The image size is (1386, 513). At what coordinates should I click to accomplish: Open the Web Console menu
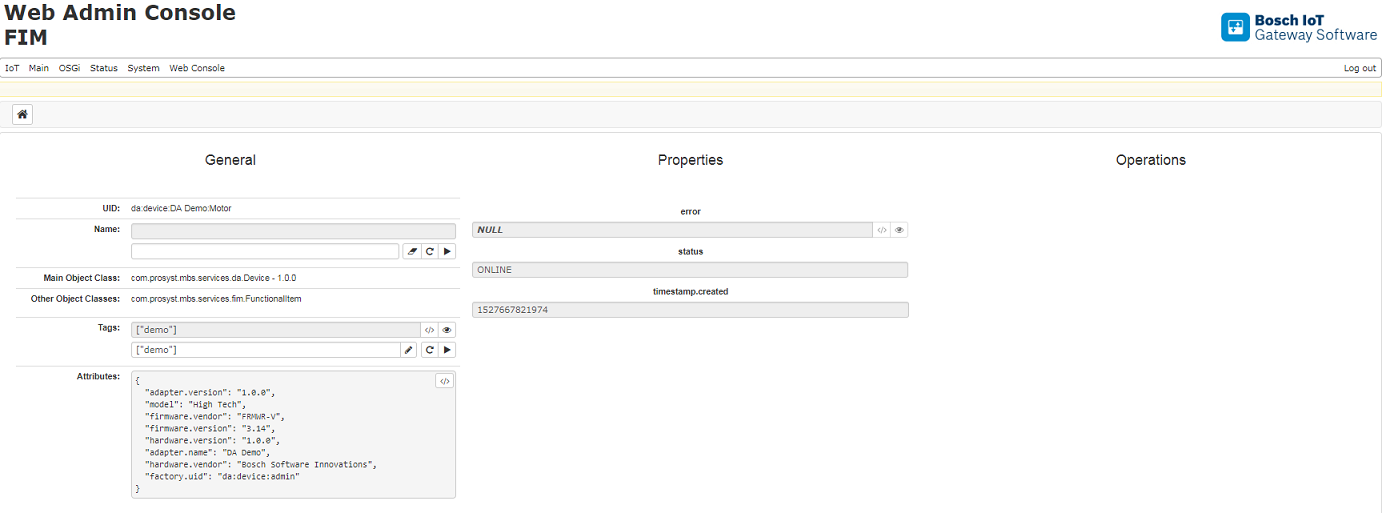pos(197,68)
